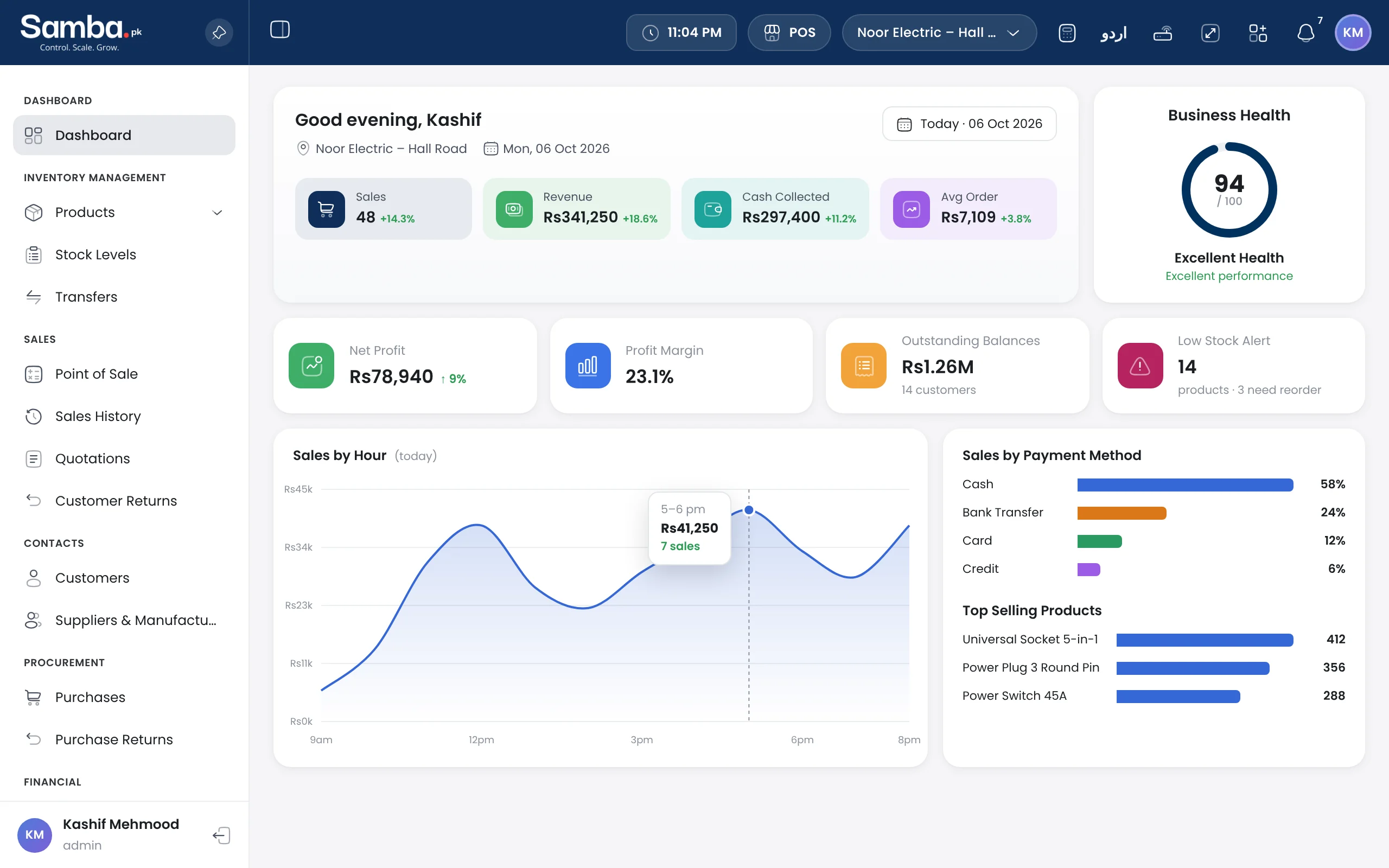
Task: Open Sales History page
Action: click(124, 416)
